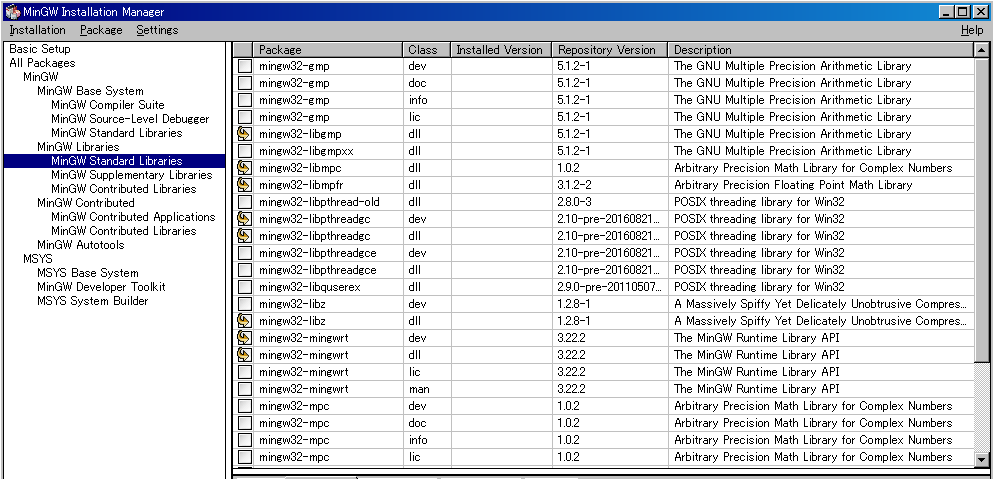Tick checkbox for mingw32-libgmpxx dll
Screen dimensions: 993x479
point(244,151)
